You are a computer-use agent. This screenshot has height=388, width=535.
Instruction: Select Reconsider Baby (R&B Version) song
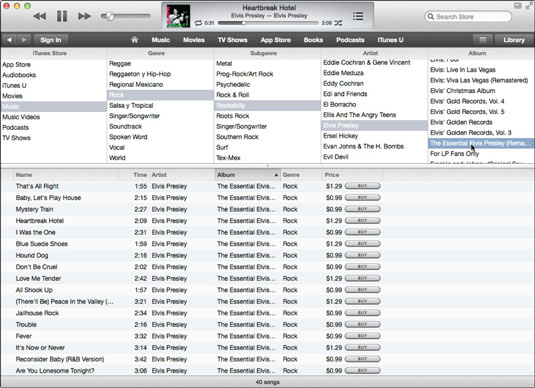[x=268, y=359]
